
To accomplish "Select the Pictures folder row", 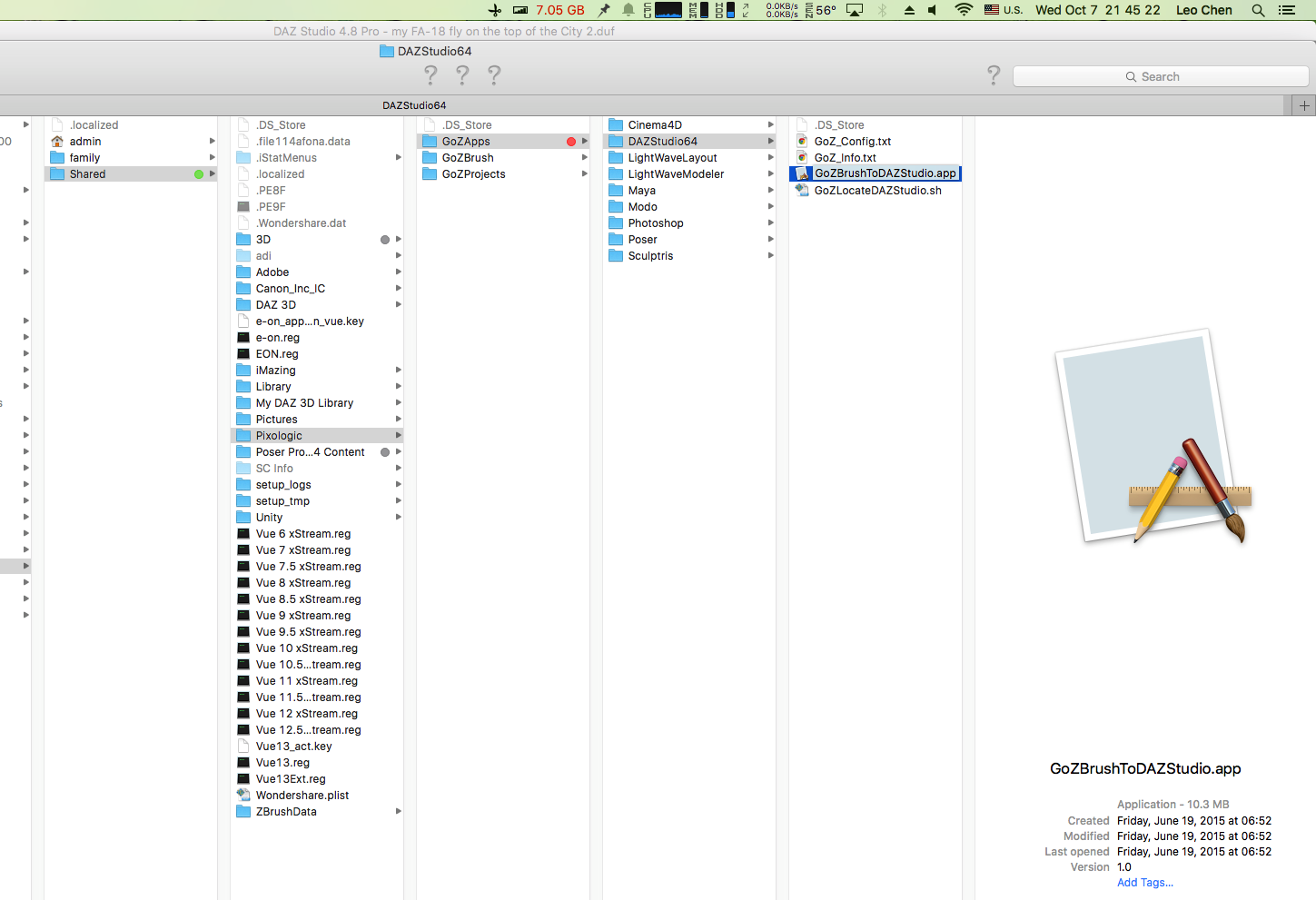I will coord(317,419).
